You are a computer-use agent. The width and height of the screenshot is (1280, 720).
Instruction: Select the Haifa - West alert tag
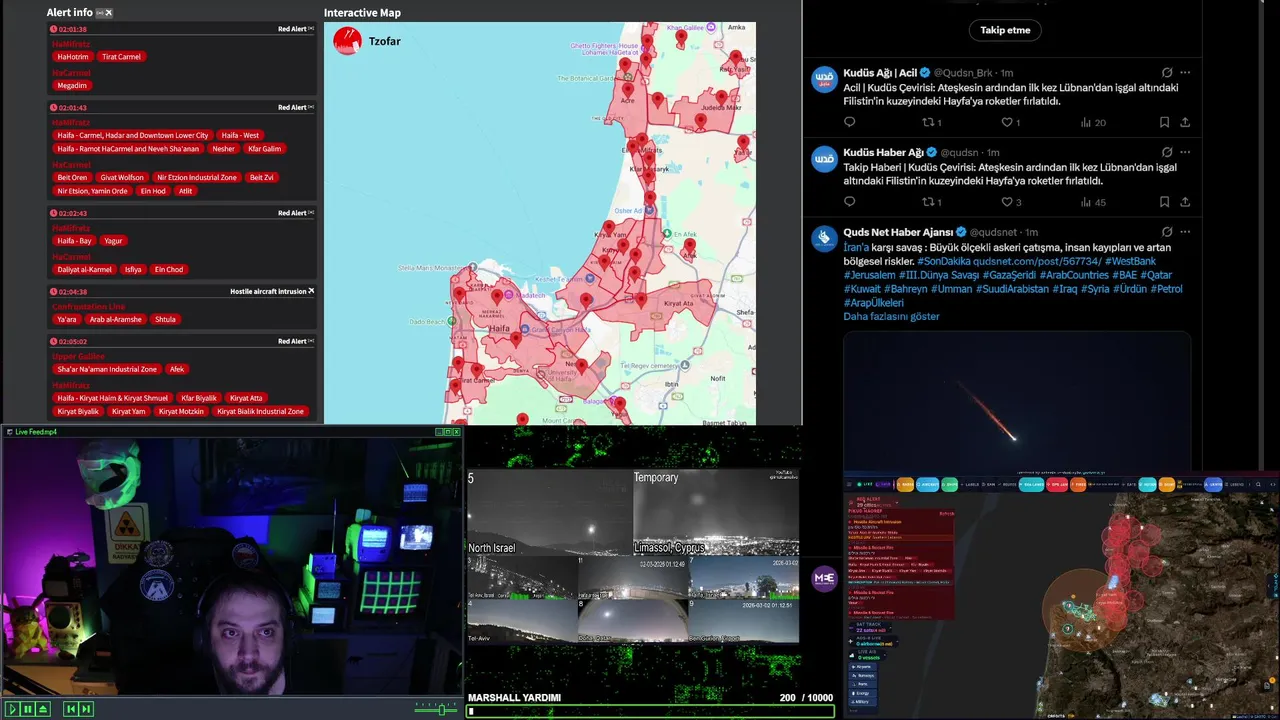(x=240, y=135)
